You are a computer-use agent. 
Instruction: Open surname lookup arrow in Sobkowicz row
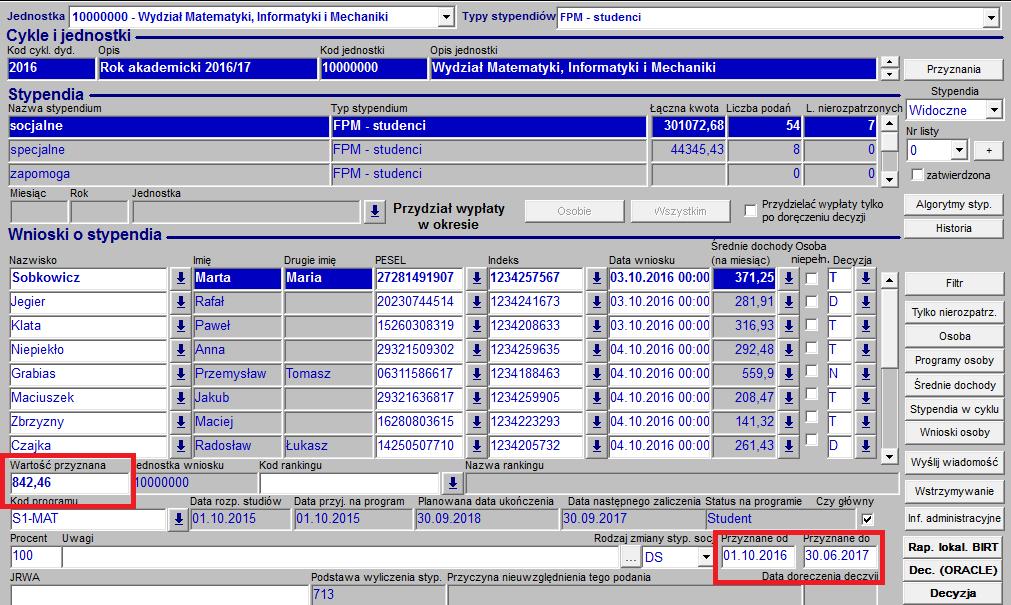click(181, 278)
